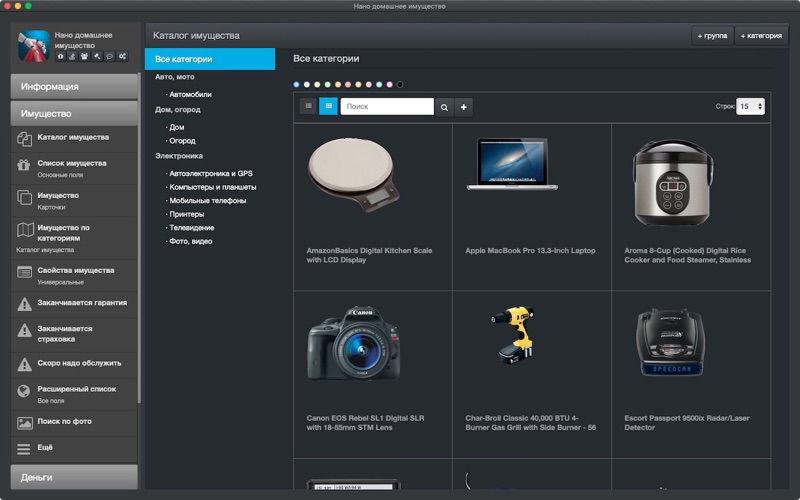The image size is (800, 500).
Task: Pick the white color dot
Action: pyautogui.click(x=307, y=85)
